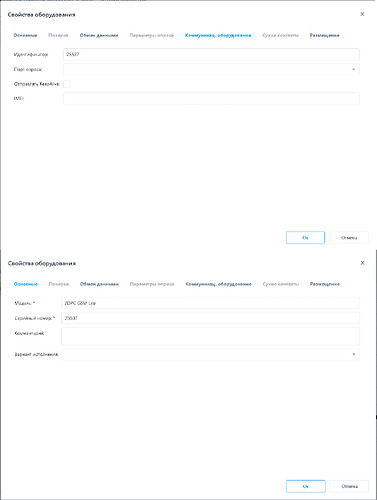Viewport: 377px width, 500px height.
Task: Open Обмен данными tab in the Модель dialog
Action: pos(99,284)
